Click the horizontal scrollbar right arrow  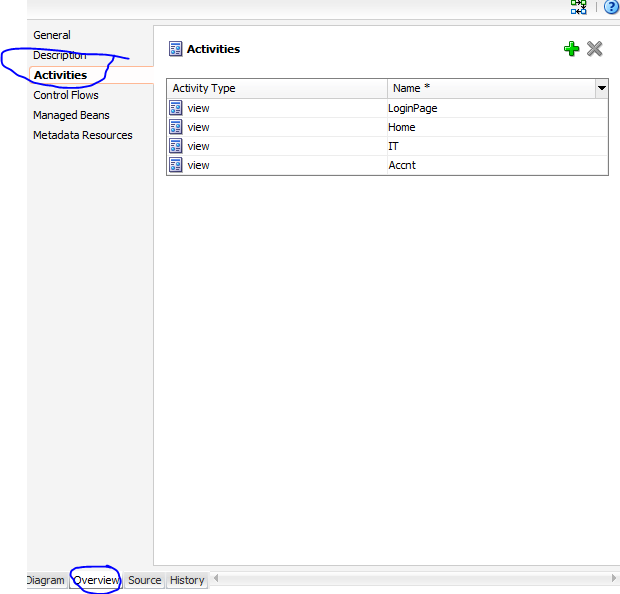(614, 578)
